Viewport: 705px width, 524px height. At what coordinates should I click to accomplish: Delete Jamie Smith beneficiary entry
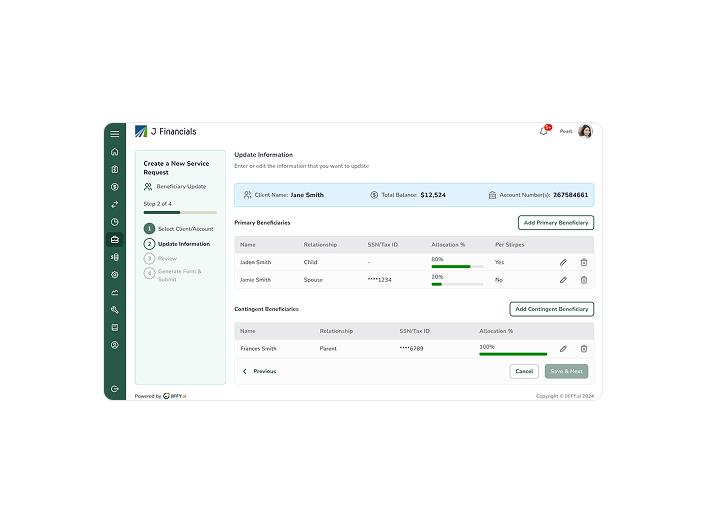pos(584,280)
